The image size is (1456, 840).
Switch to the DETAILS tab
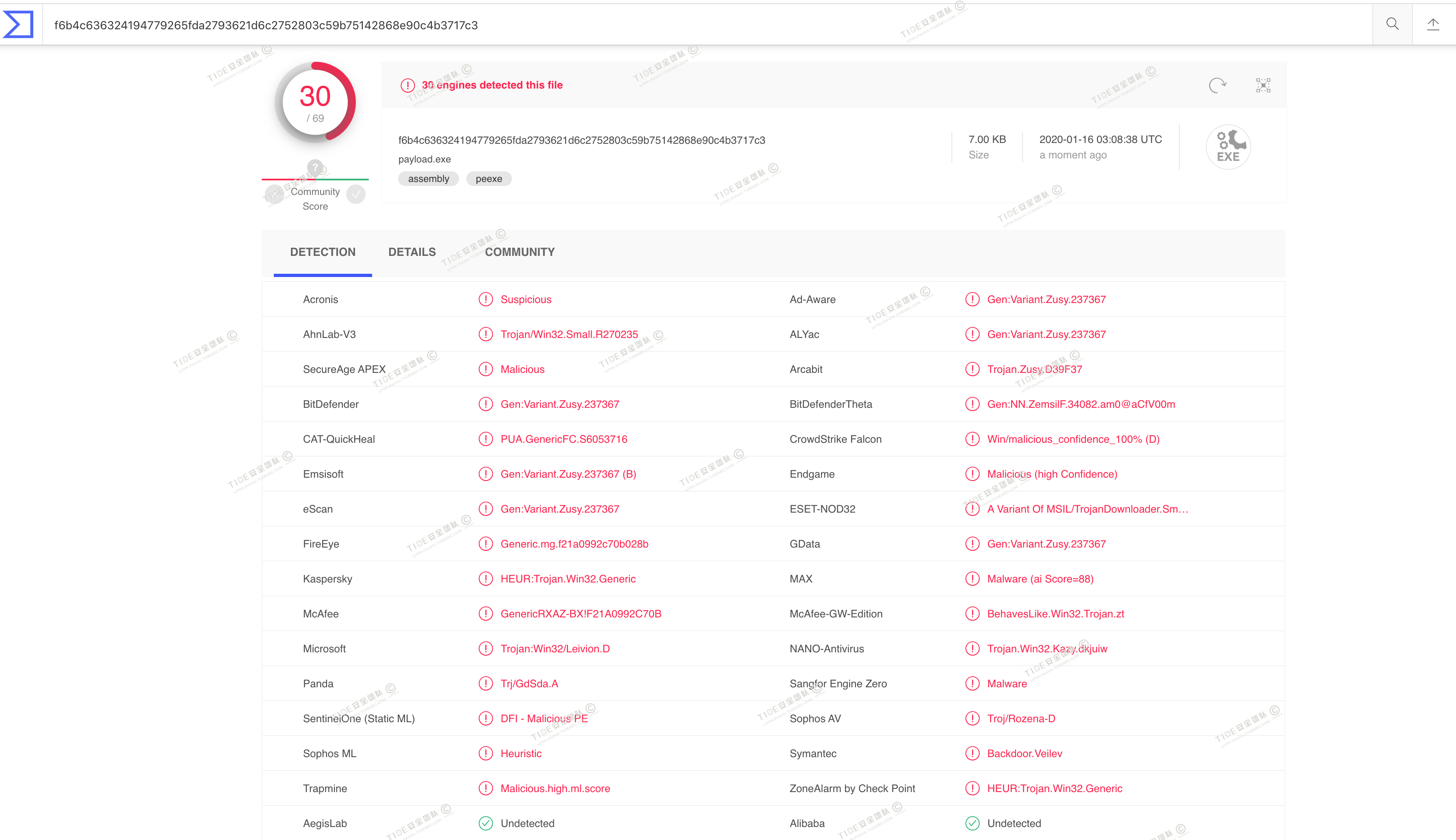(412, 252)
